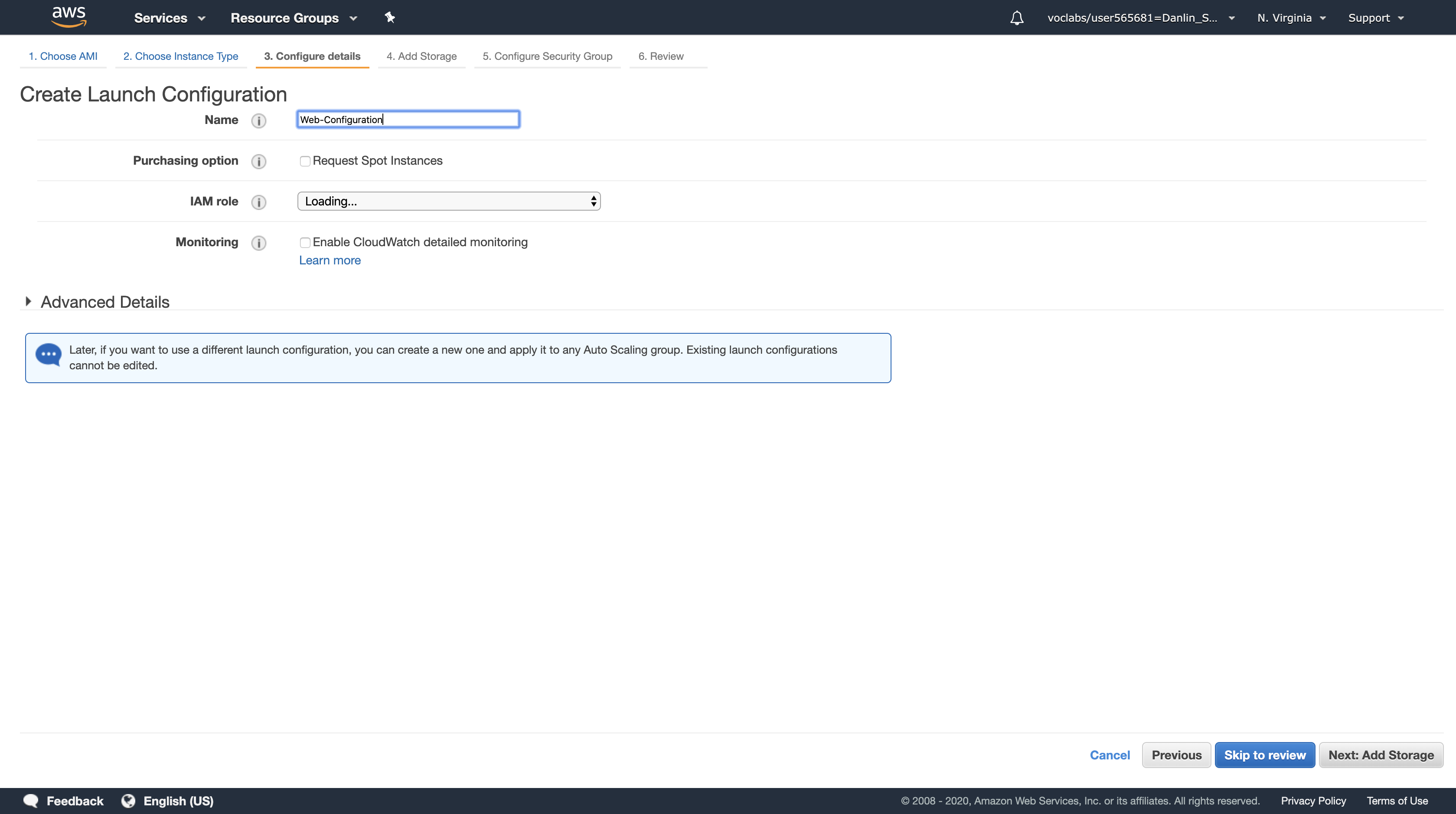Enable Request Spot Instances checkbox

(x=305, y=162)
